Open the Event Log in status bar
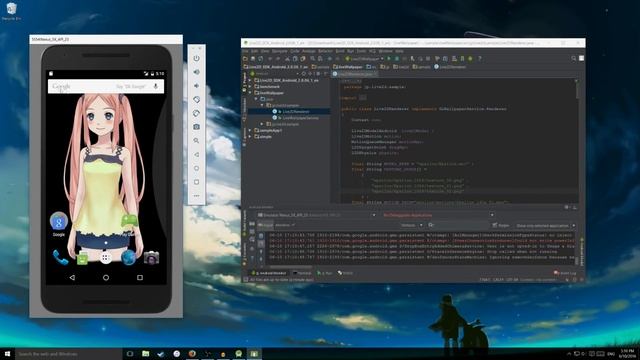Viewport: 640px width, 360px height. coord(565,273)
